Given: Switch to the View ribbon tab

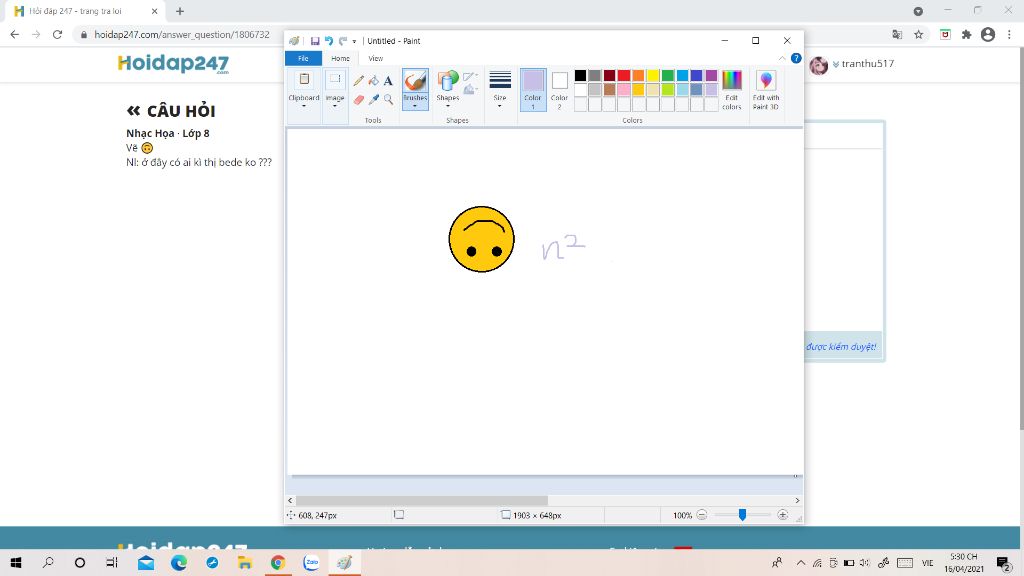Looking at the screenshot, I should [376, 58].
